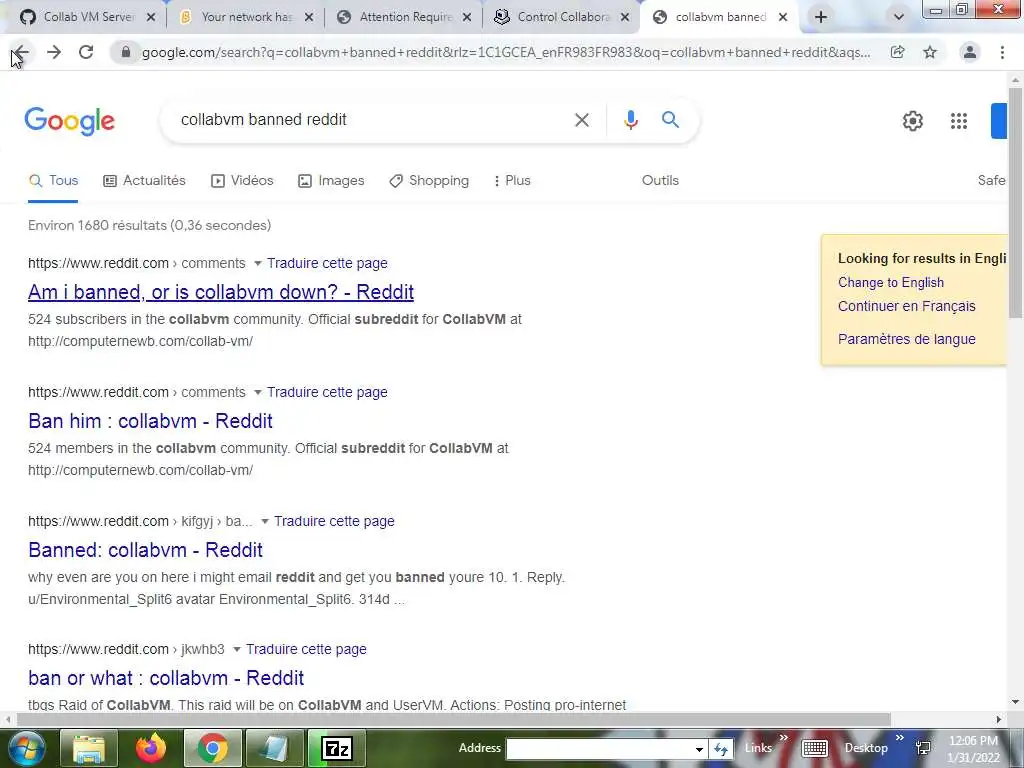Submit search with magnifier icon
Image resolution: width=1024 pixels, height=768 pixels.
[x=670, y=120]
